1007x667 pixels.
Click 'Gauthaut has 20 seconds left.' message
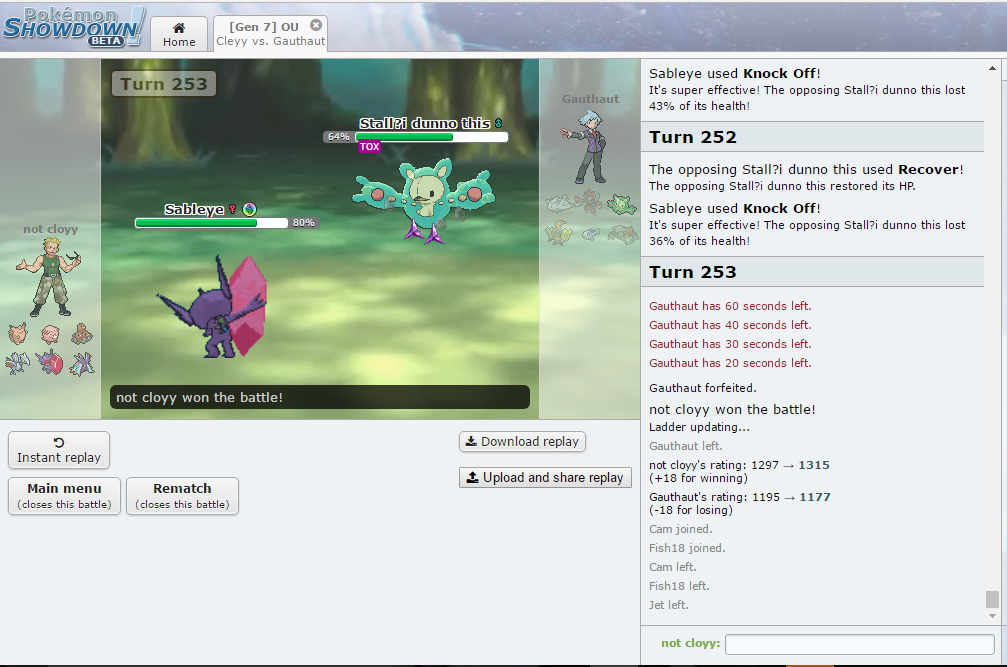pyautogui.click(x=730, y=363)
